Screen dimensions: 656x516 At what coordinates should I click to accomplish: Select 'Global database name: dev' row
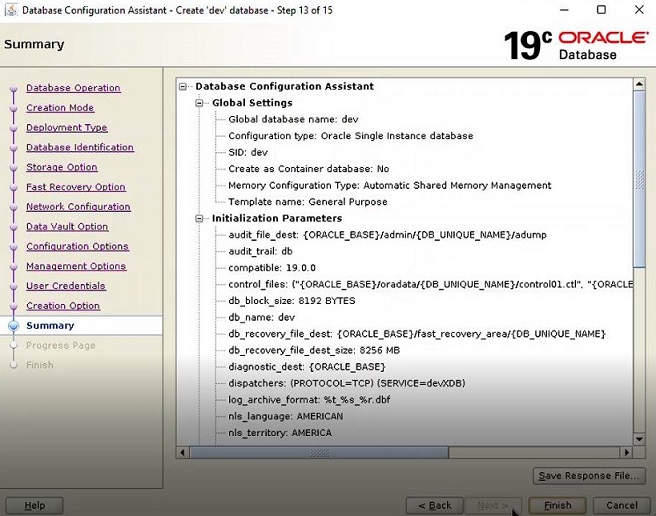(x=293, y=120)
